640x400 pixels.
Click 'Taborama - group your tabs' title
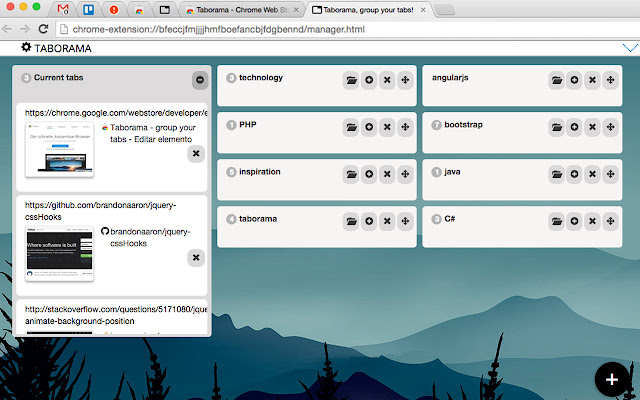(x=153, y=133)
